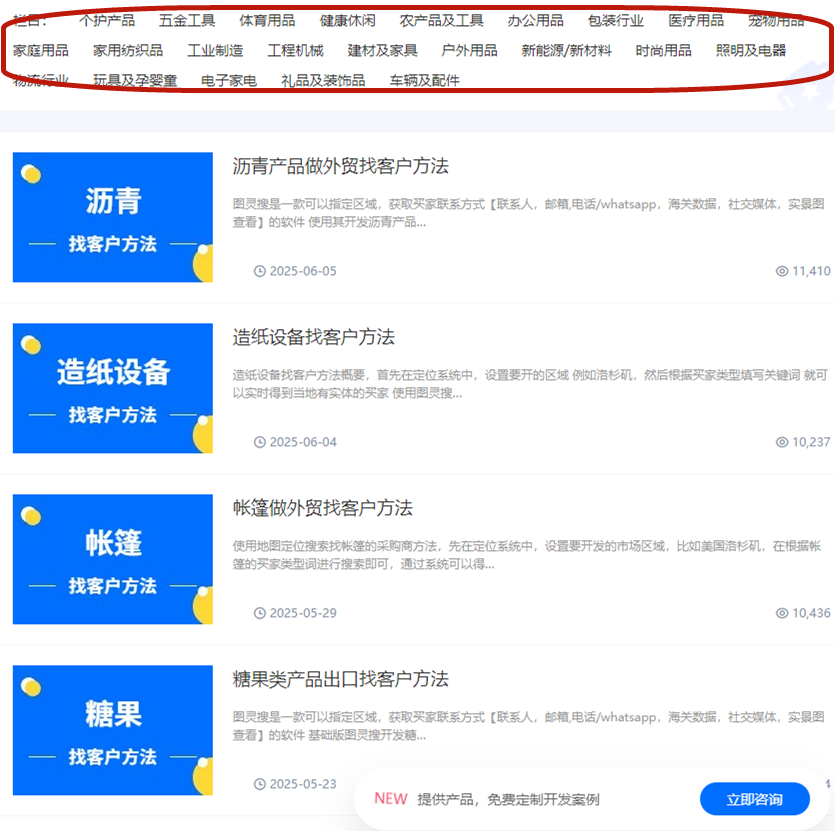Go to the 电子家电 category

pos(229,80)
